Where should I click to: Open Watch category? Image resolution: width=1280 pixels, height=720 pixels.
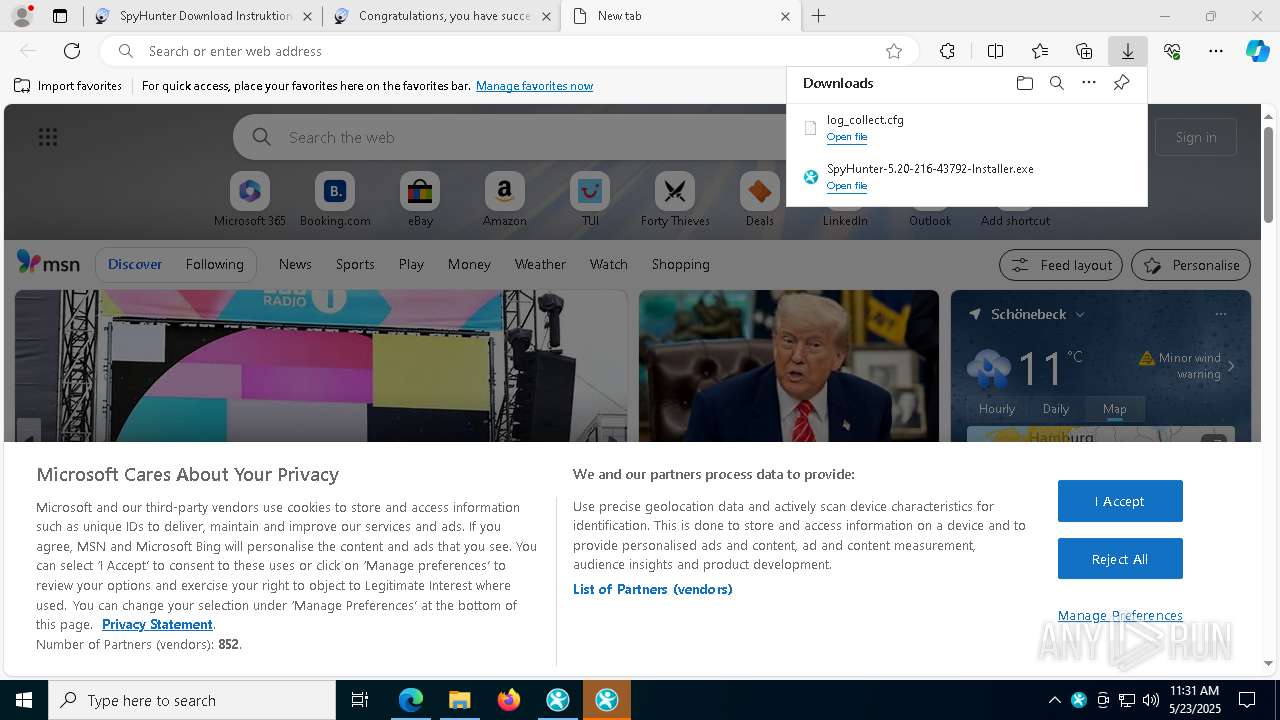click(609, 264)
